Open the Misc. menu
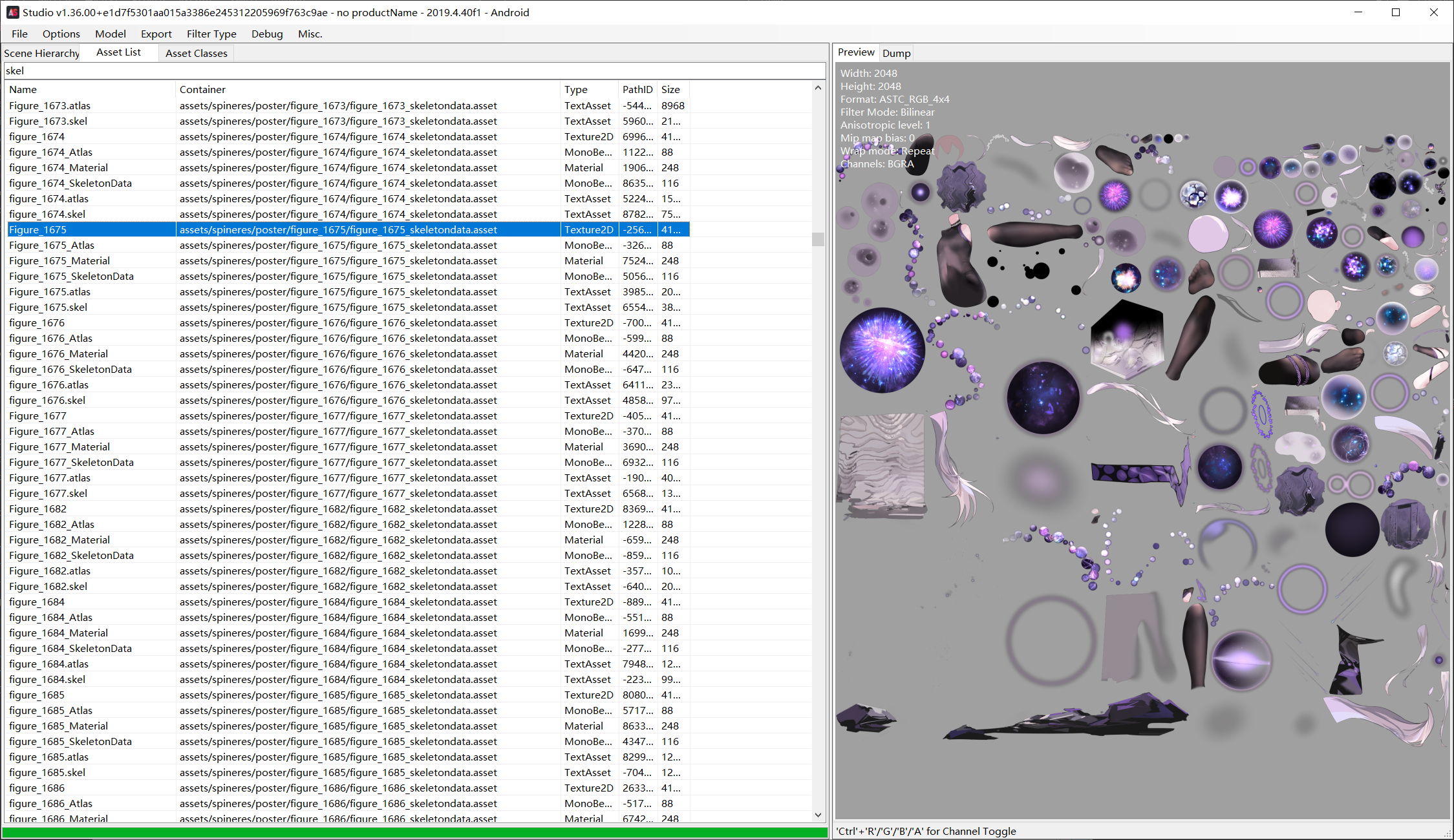Screen dimensions: 1454x840 [x=310, y=34]
